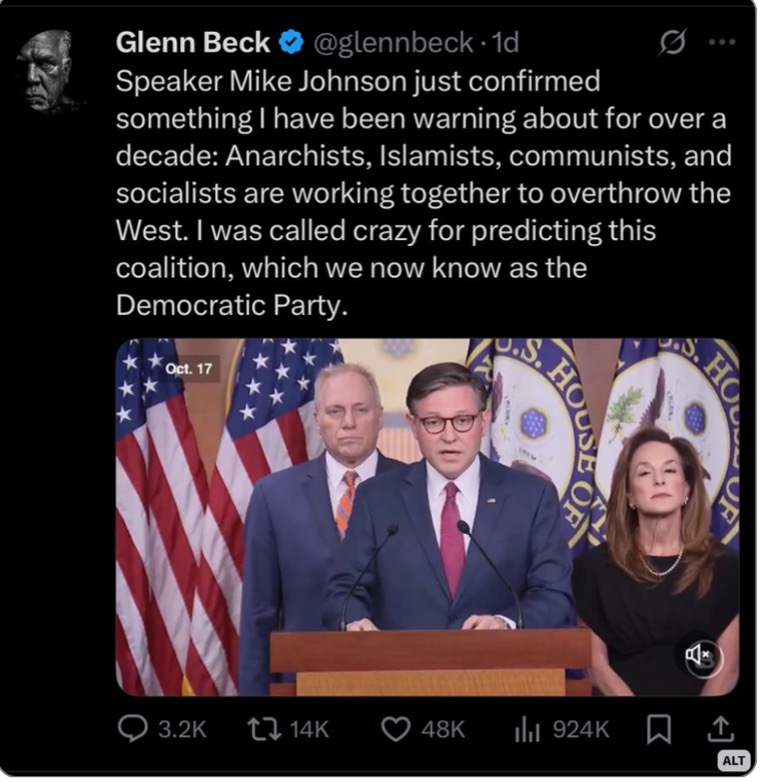This screenshot has height=782, width=766.
Task: Click the repost arrows icon
Action: pyautogui.click(x=263, y=730)
